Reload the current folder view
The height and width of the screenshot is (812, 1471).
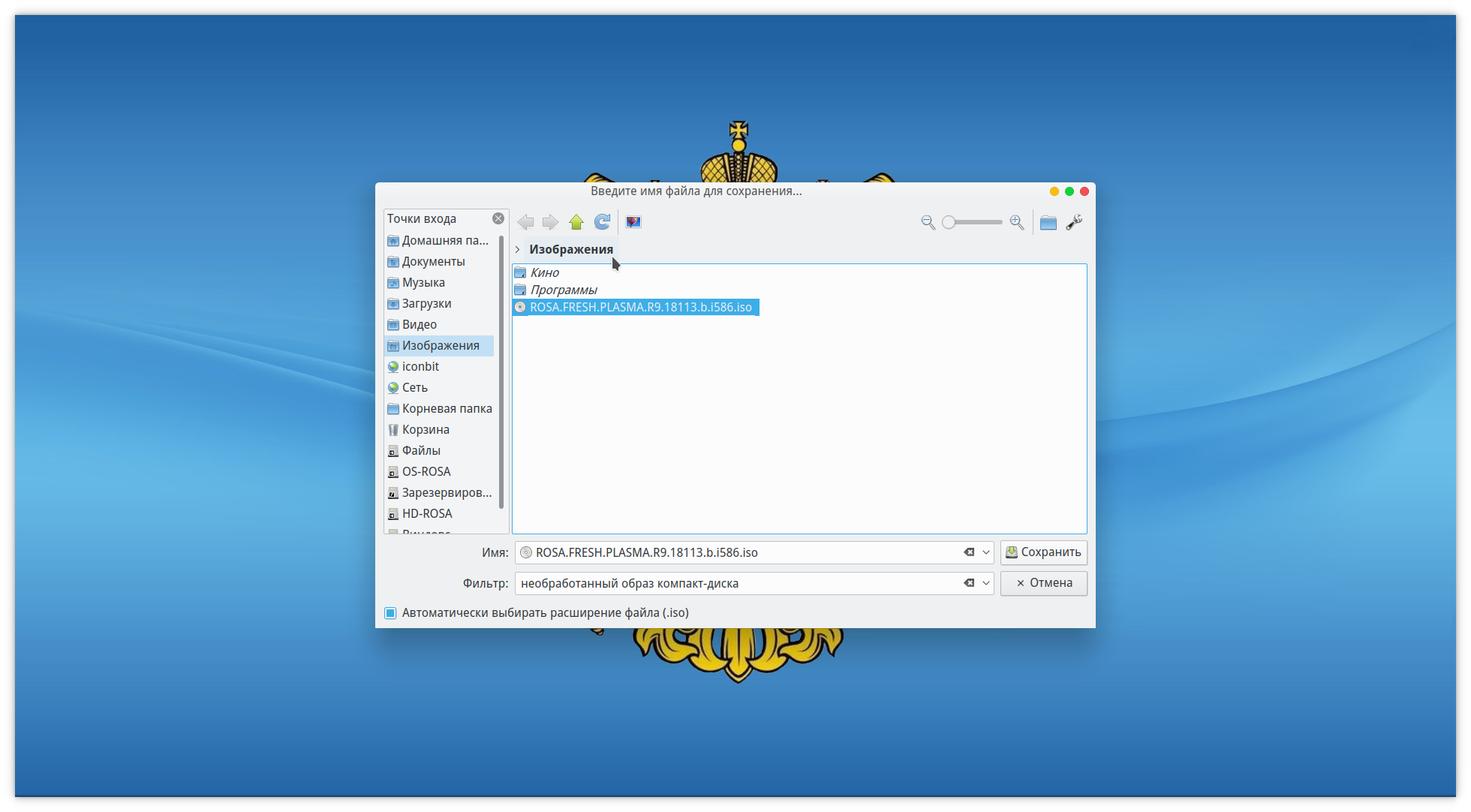(x=602, y=222)
